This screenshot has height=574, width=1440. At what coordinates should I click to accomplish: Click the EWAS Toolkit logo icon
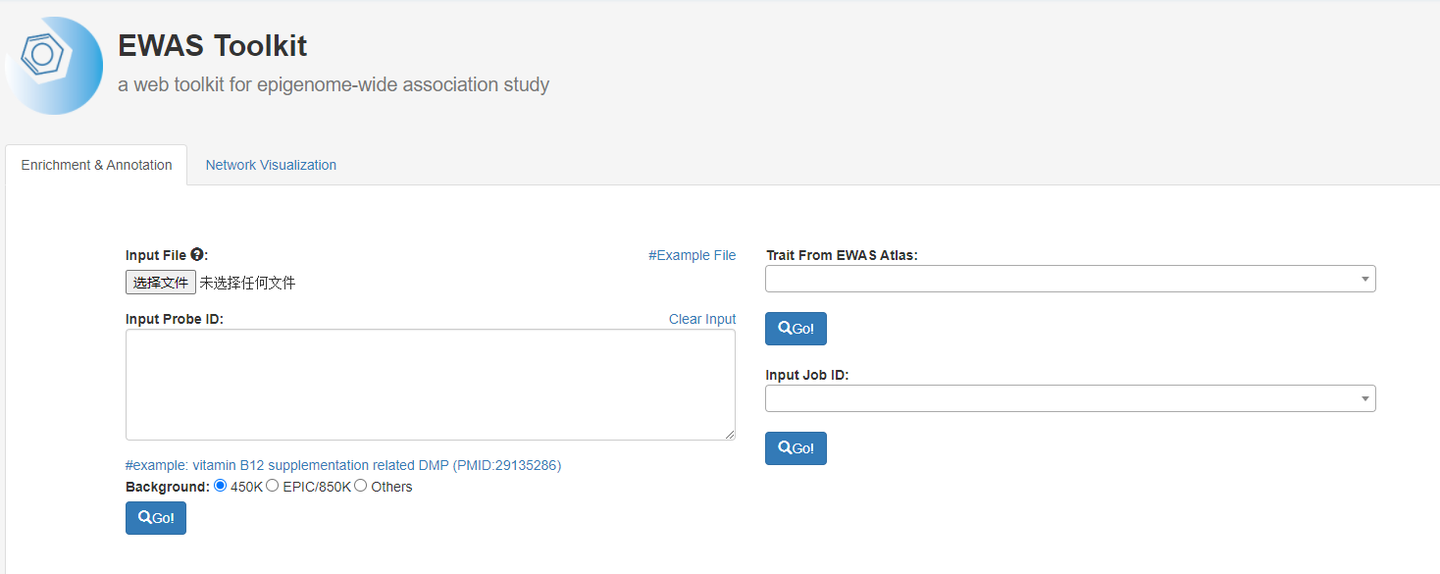point(54,65)
